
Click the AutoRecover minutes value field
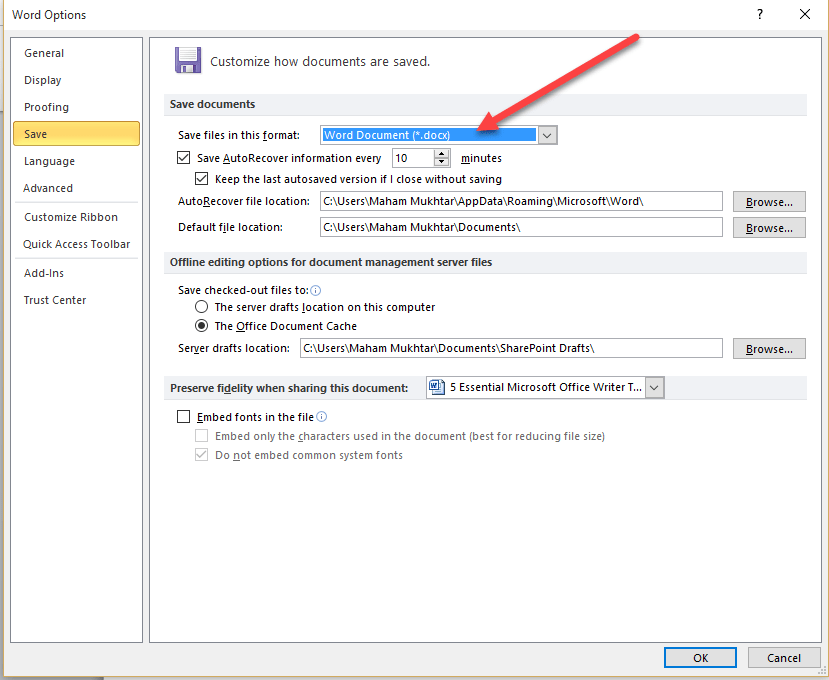[413, 158]
